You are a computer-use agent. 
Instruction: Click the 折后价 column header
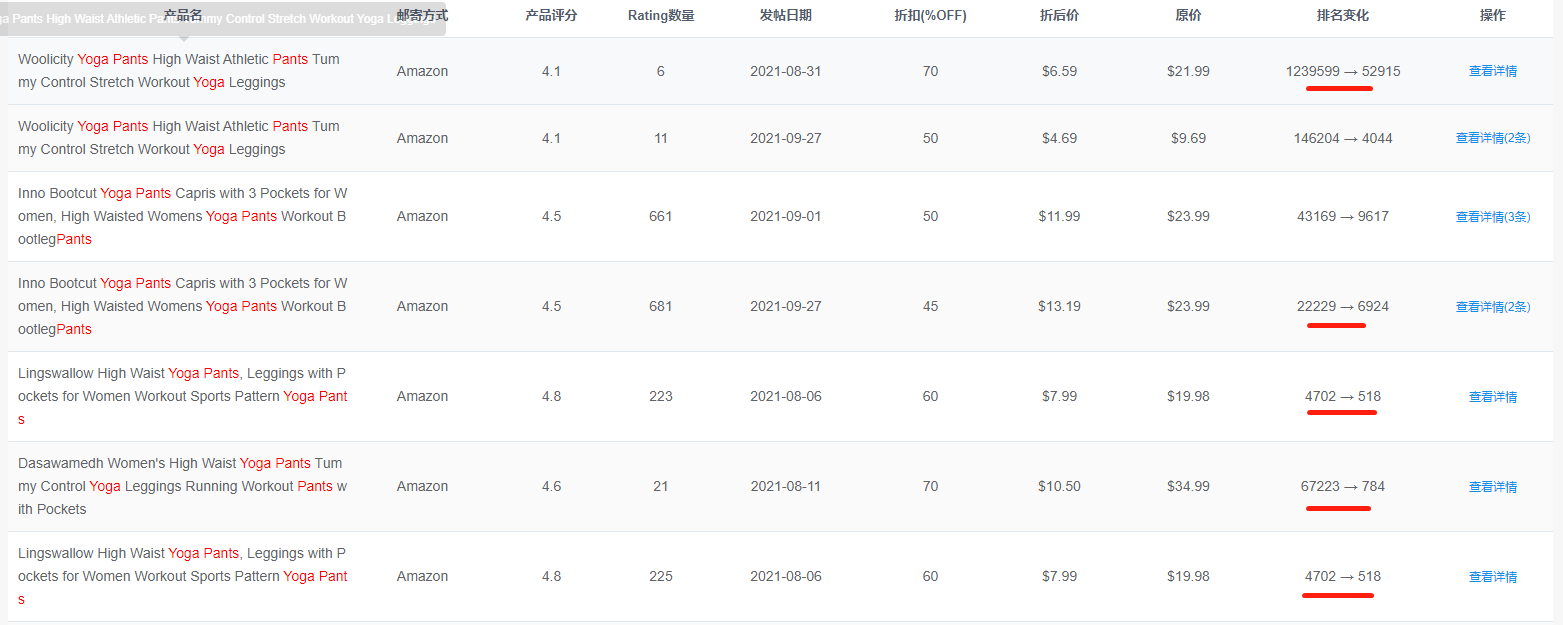(1059, 15)
